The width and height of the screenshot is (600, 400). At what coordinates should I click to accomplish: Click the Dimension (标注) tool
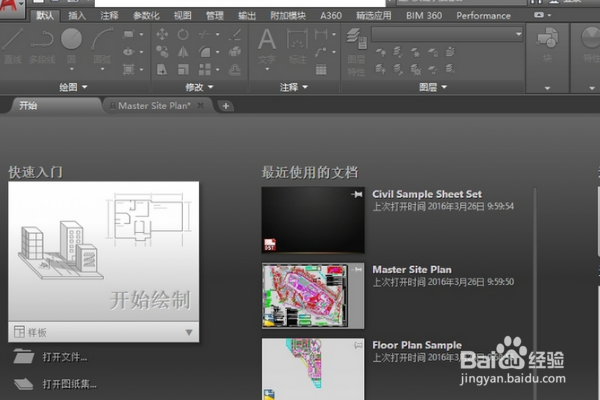point(297,45)
